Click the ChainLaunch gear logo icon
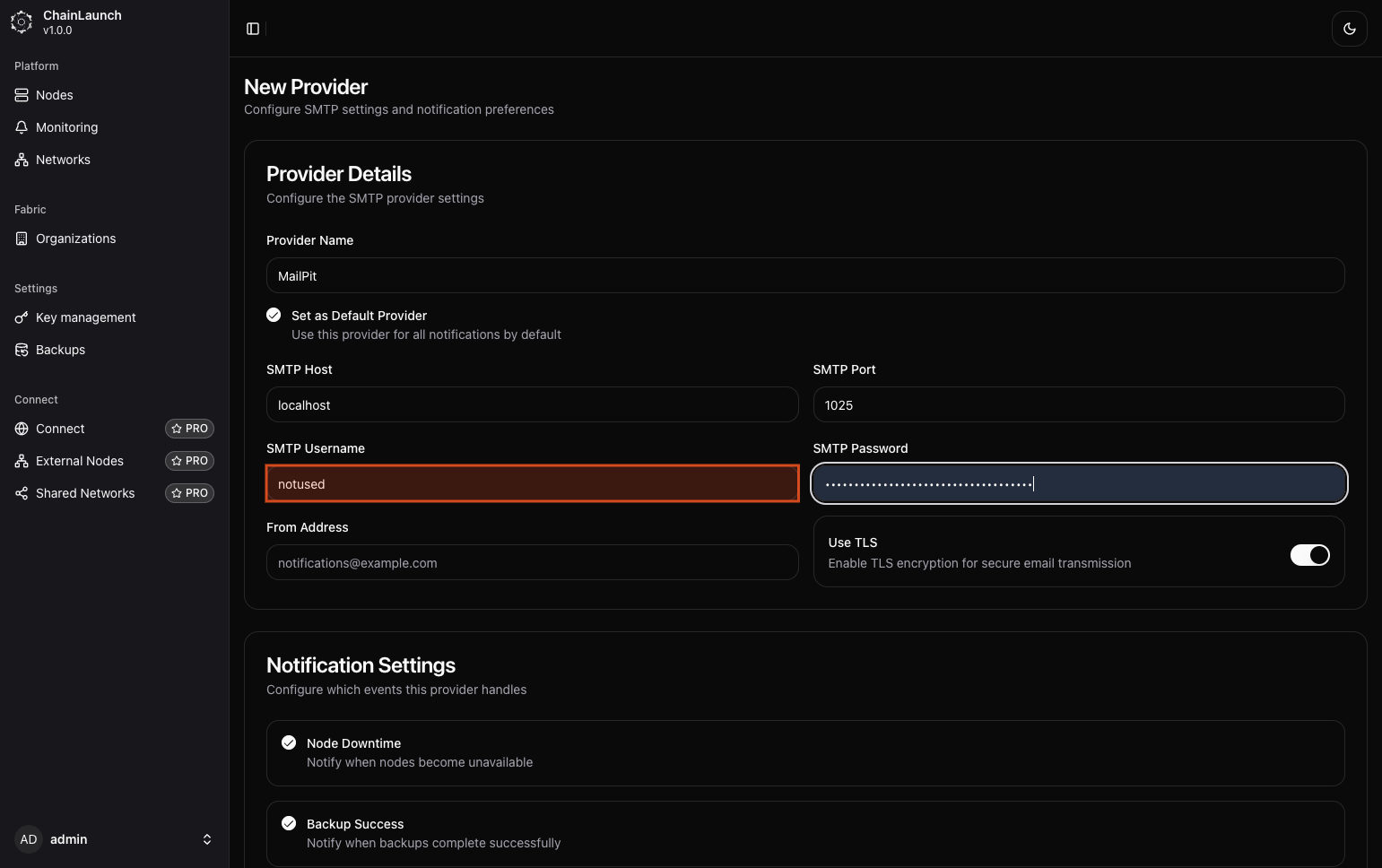Image resolution: width=1382 pixels, height=868 pixels. click(22, 22)
